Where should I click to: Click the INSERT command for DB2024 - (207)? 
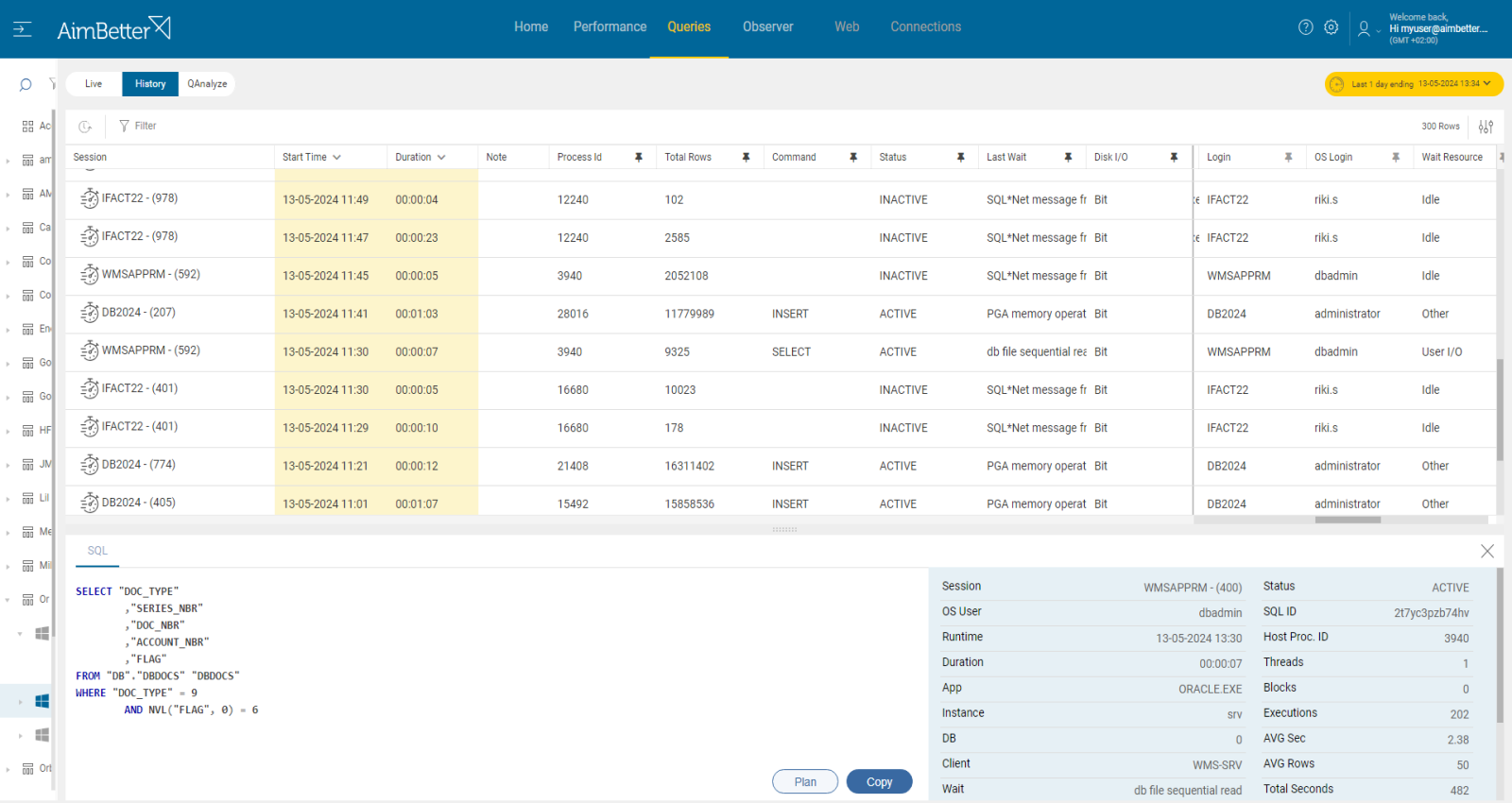pos(790,314)
